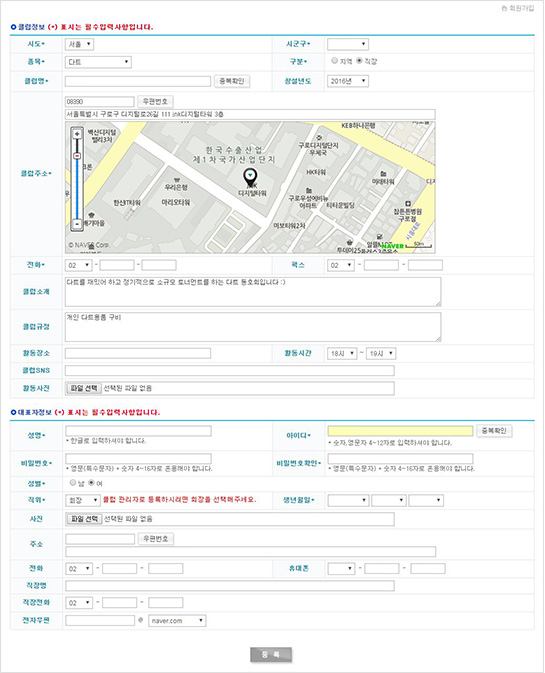Click the 성명 input field

pyautogui.click(x=138, y=431)
